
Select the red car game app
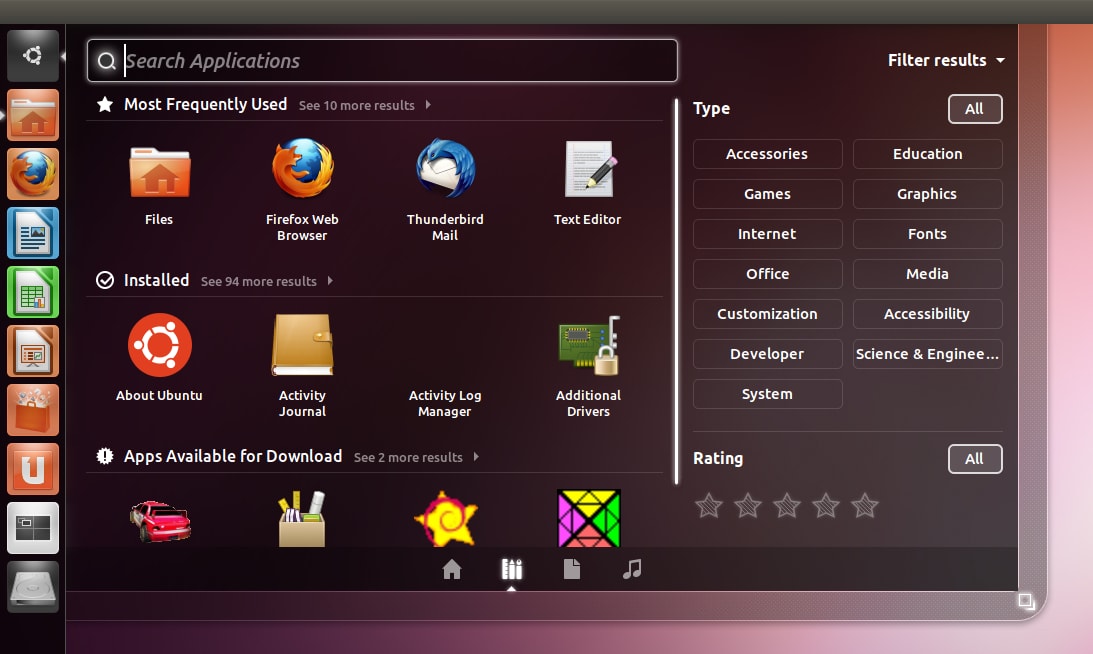click(160, 520)
